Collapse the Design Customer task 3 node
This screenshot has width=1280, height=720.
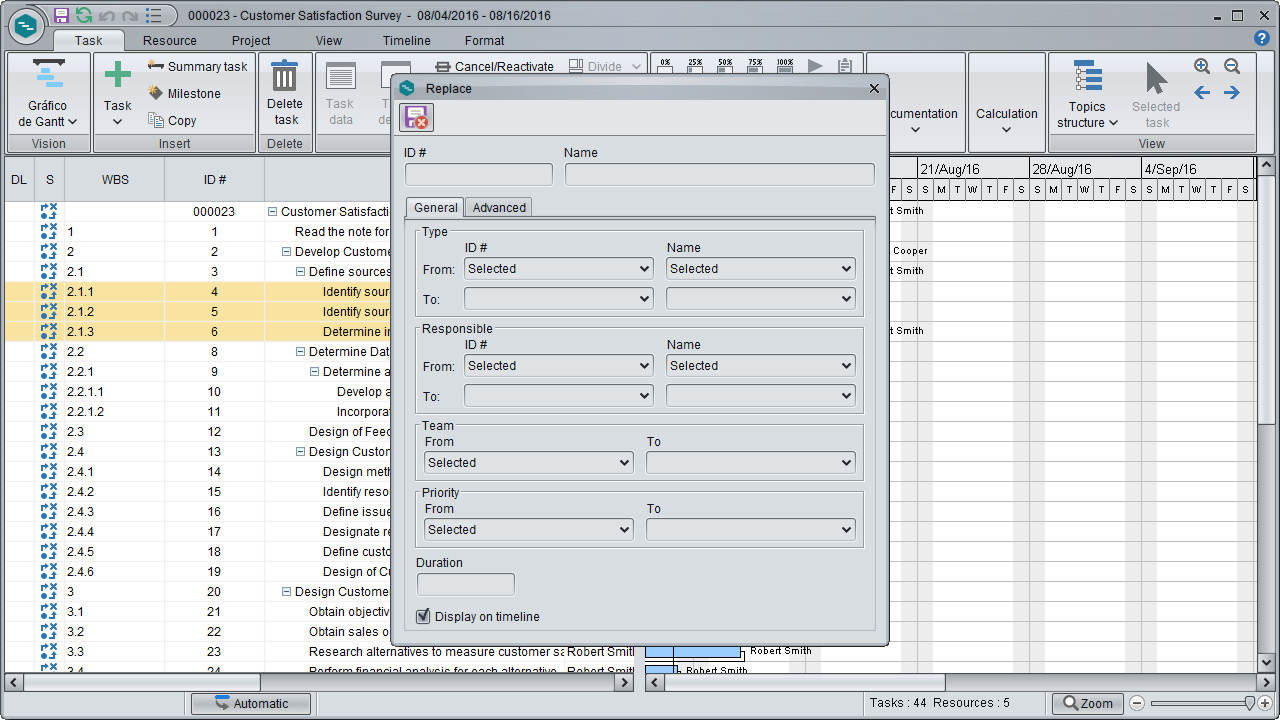tap(286, 591)
